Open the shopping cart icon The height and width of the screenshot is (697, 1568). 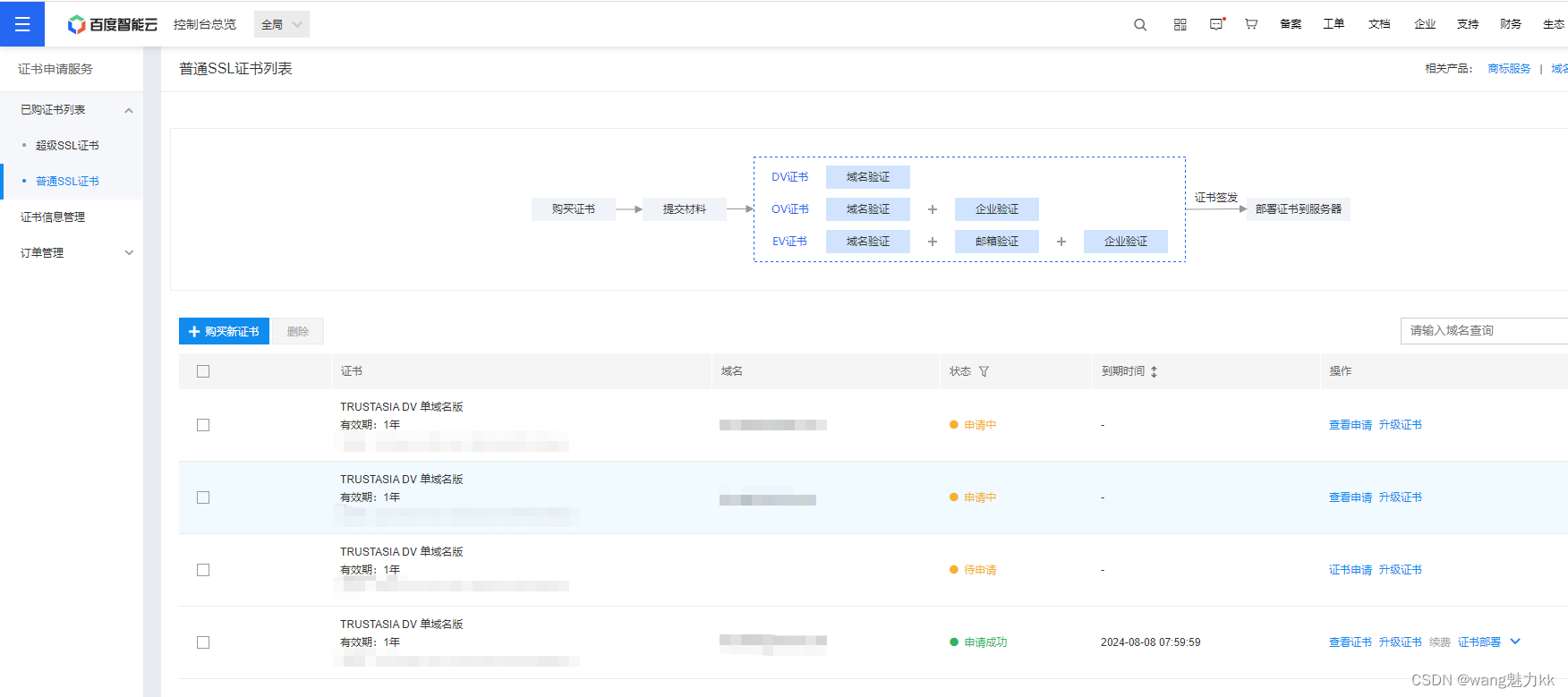1251,24
